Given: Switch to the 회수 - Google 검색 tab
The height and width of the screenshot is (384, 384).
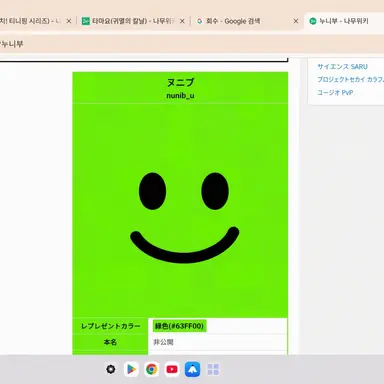Looking at the screenshot, I should click(x=247, y=21).
